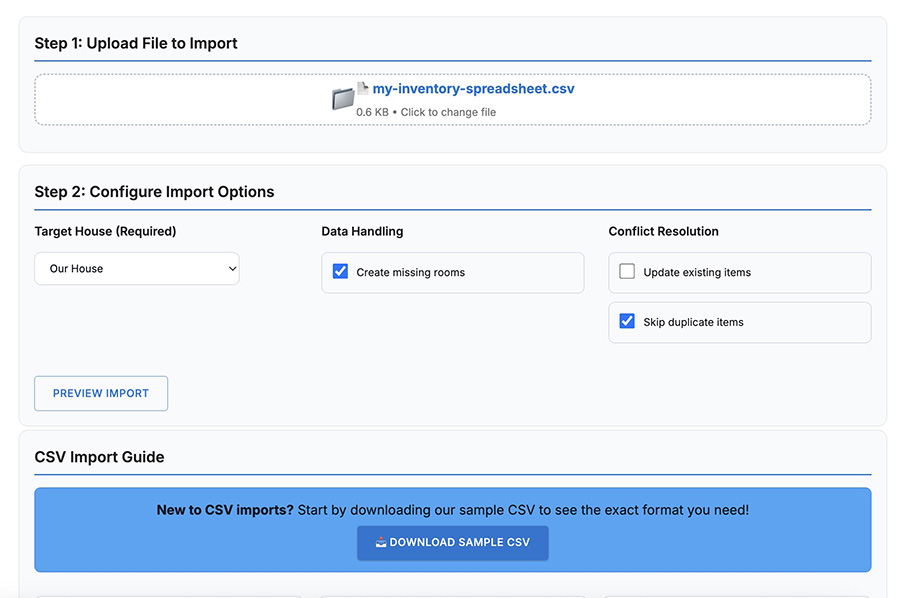
Task: Click the Conflict Resolution section label
Action: 664,231
